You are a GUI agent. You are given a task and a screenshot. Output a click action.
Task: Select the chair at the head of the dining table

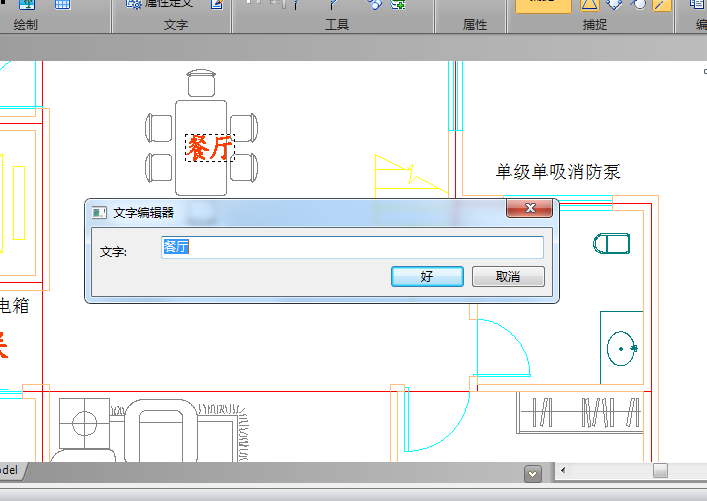point(201,83)
